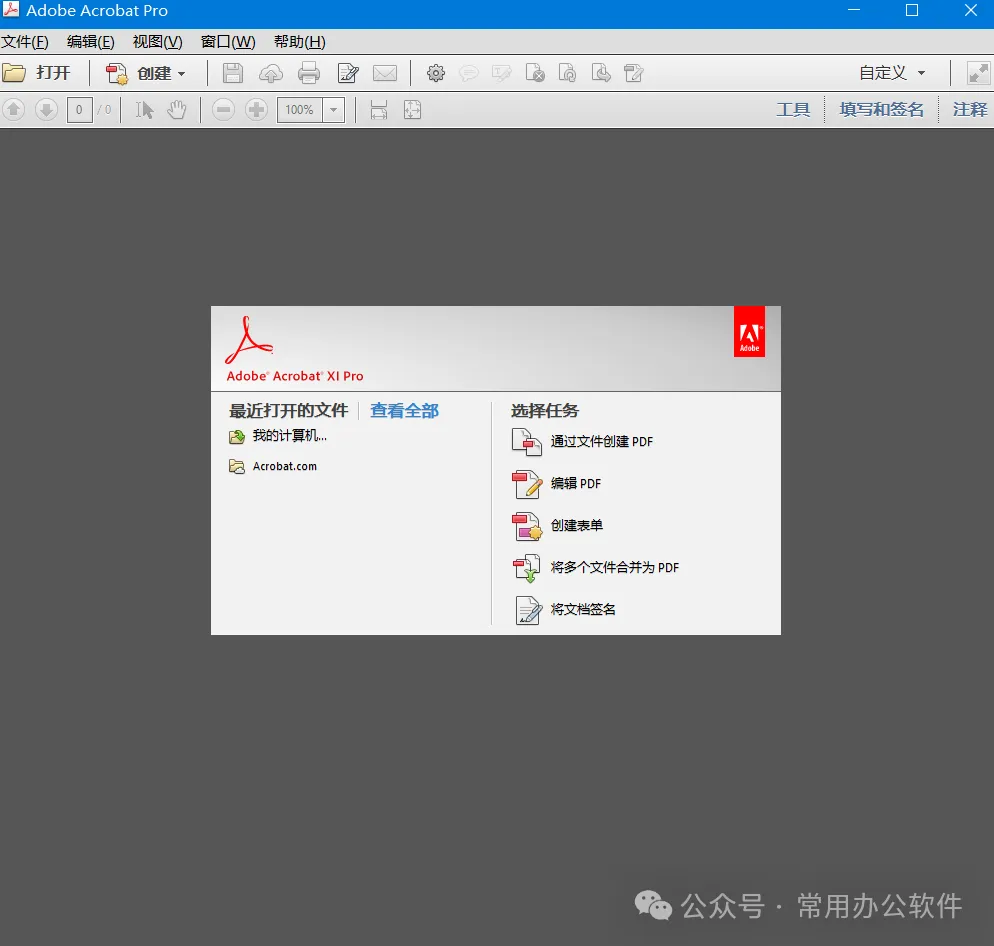Select the 将文档签名 task

tap(564, 610)
